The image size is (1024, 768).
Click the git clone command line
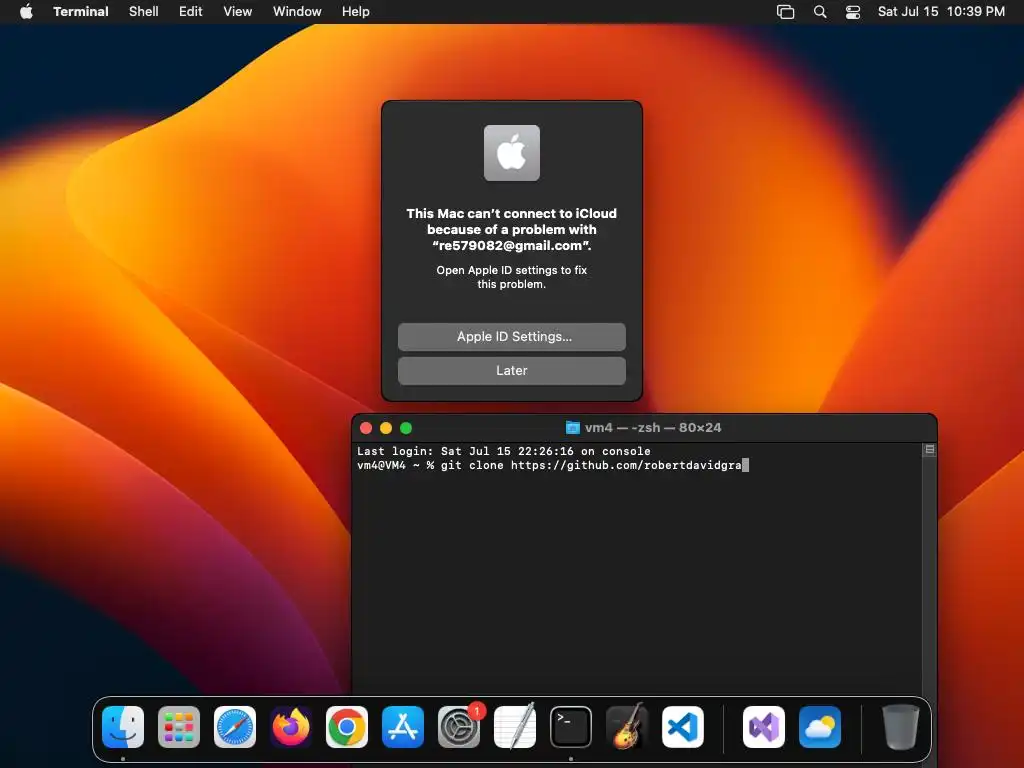[x=552, y=465]
